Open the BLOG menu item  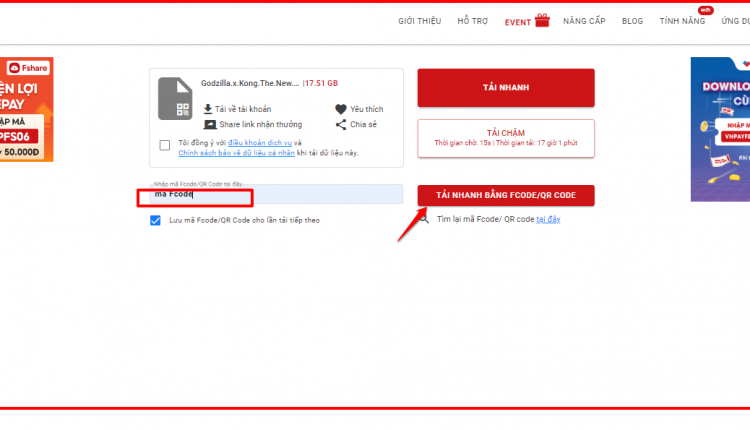click(632, 21)
